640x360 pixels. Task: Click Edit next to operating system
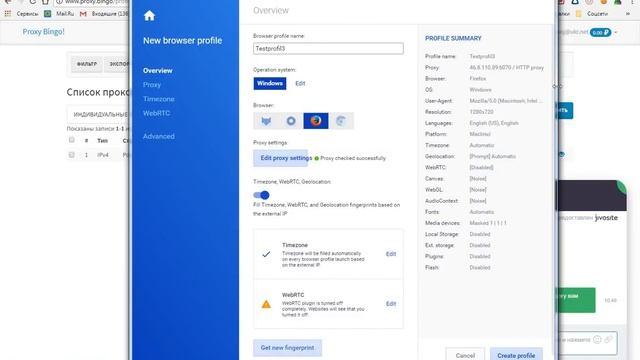300,83
